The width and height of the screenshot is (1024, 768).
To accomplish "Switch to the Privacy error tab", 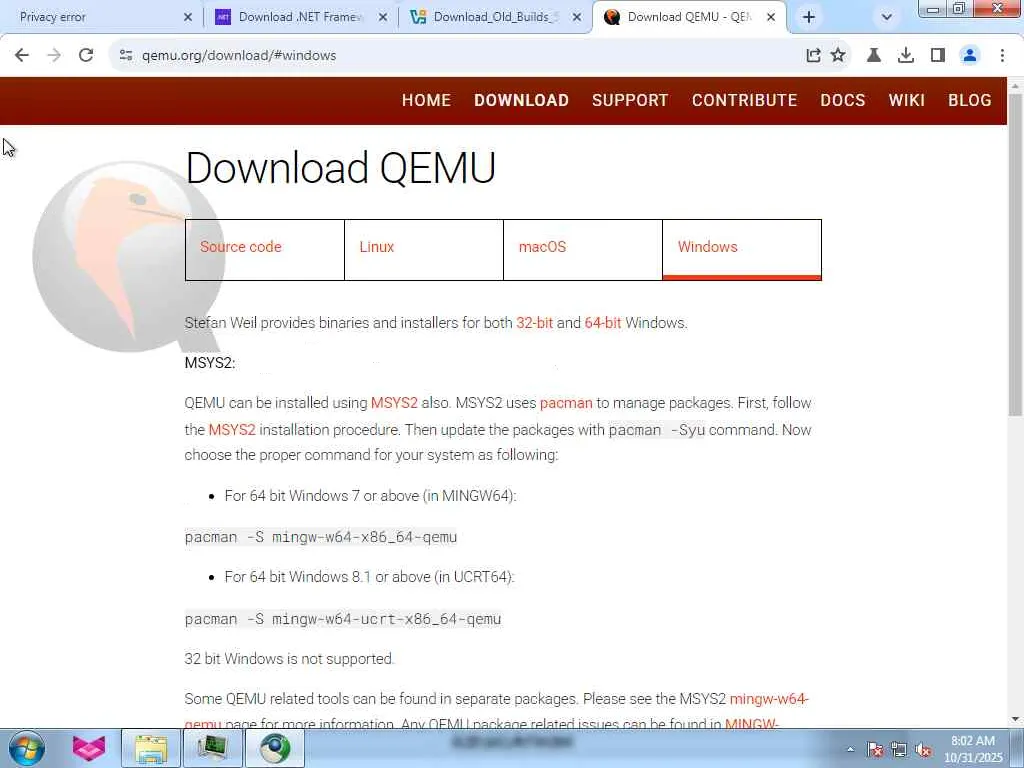I will coord(98,18).
